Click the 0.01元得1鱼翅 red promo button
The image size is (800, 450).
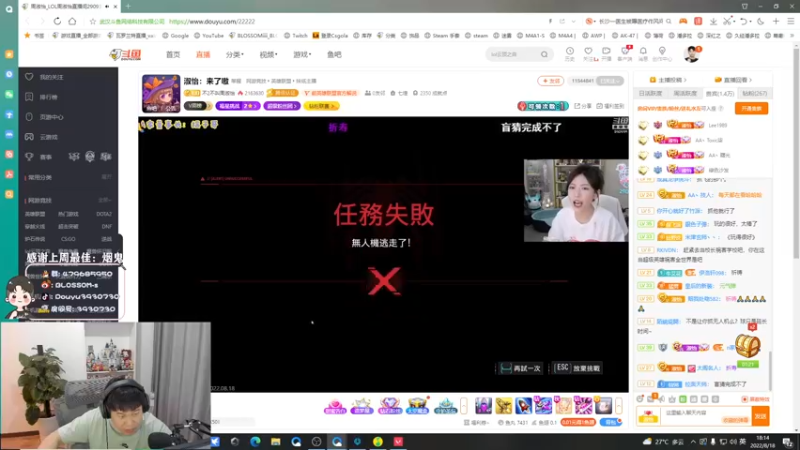(x=578, y=422)
